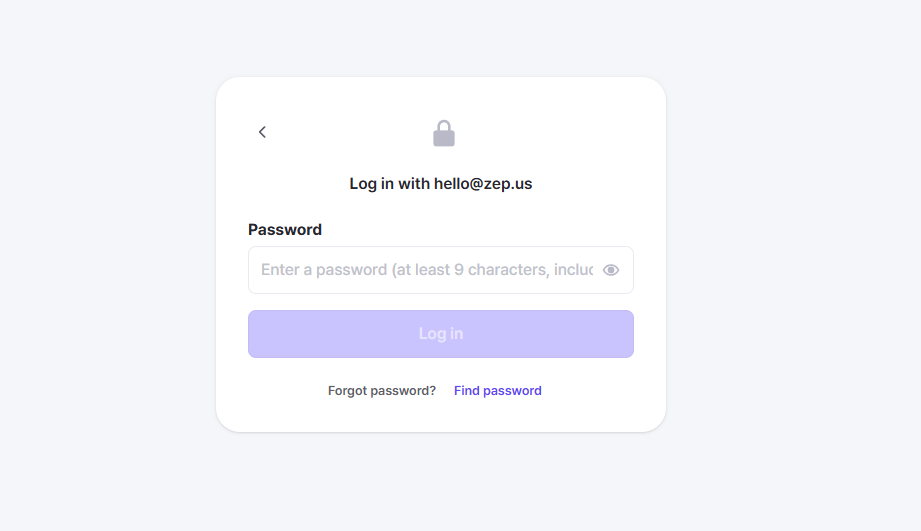921x531 pixels.
Task: Open the Find password link
Action: point(497,391)
